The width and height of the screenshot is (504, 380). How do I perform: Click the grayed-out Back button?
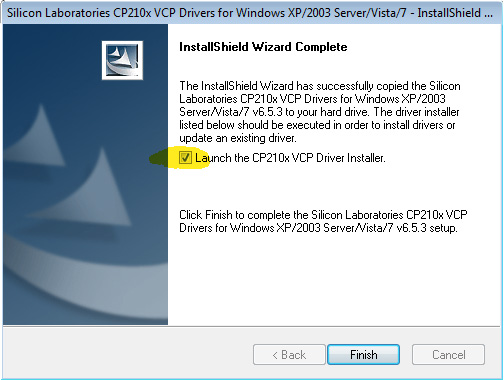point(289,354)
